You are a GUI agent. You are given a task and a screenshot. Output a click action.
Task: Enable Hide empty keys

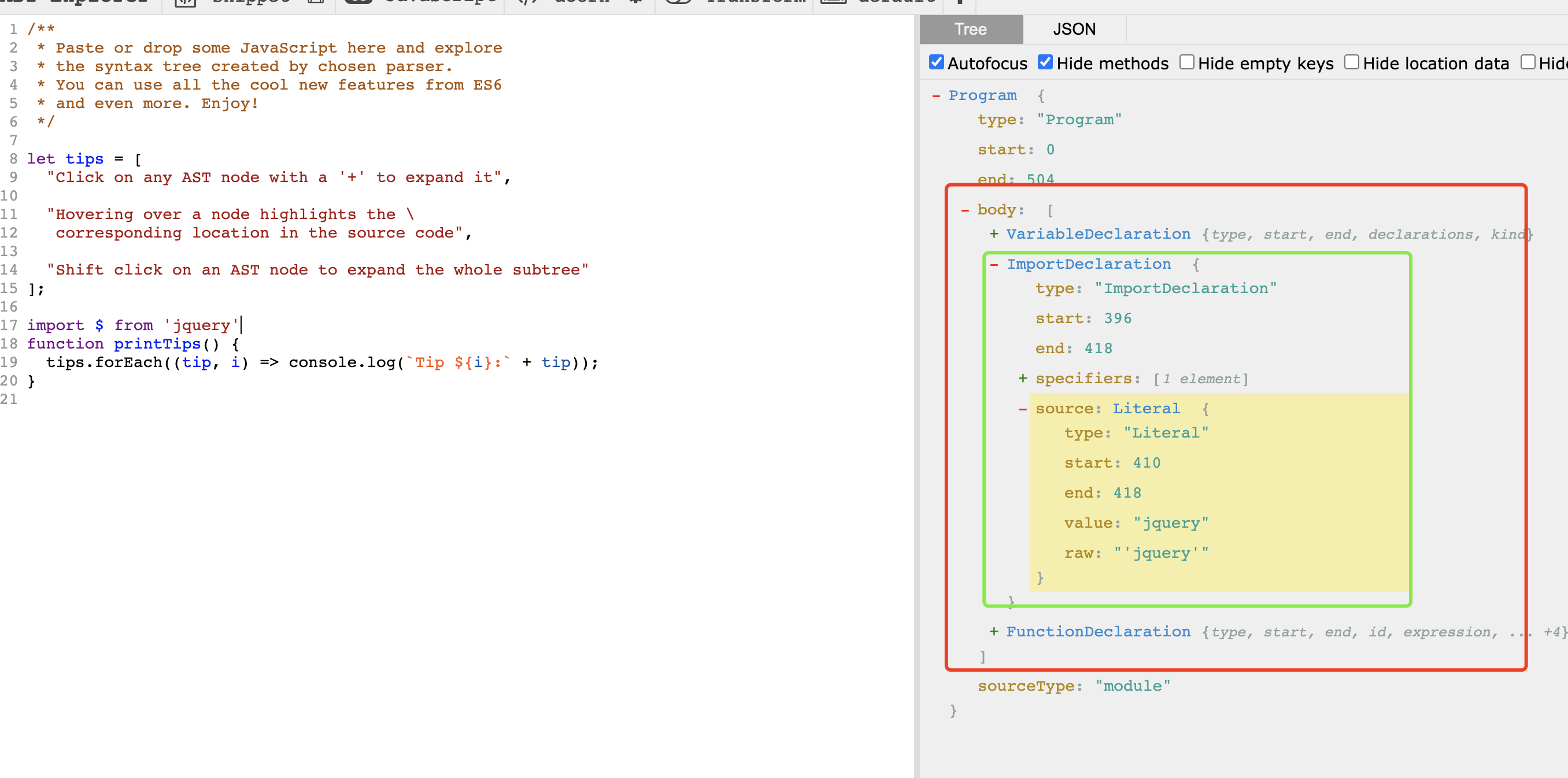[x=1186, y=62]
